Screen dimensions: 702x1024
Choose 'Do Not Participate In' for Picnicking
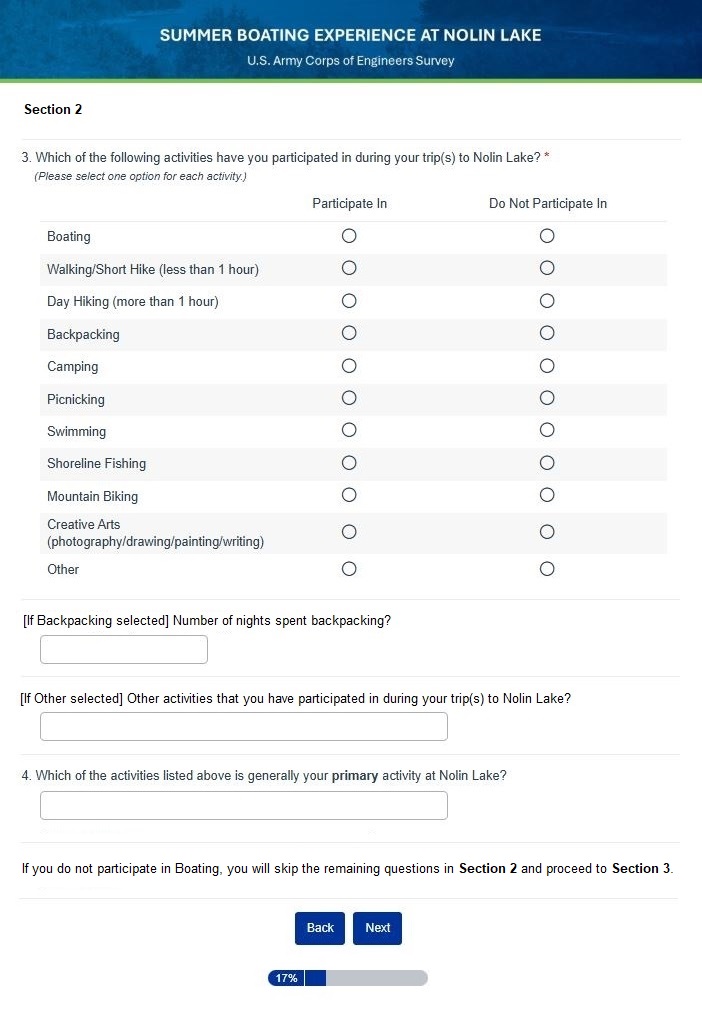click(x=547, y=398)
